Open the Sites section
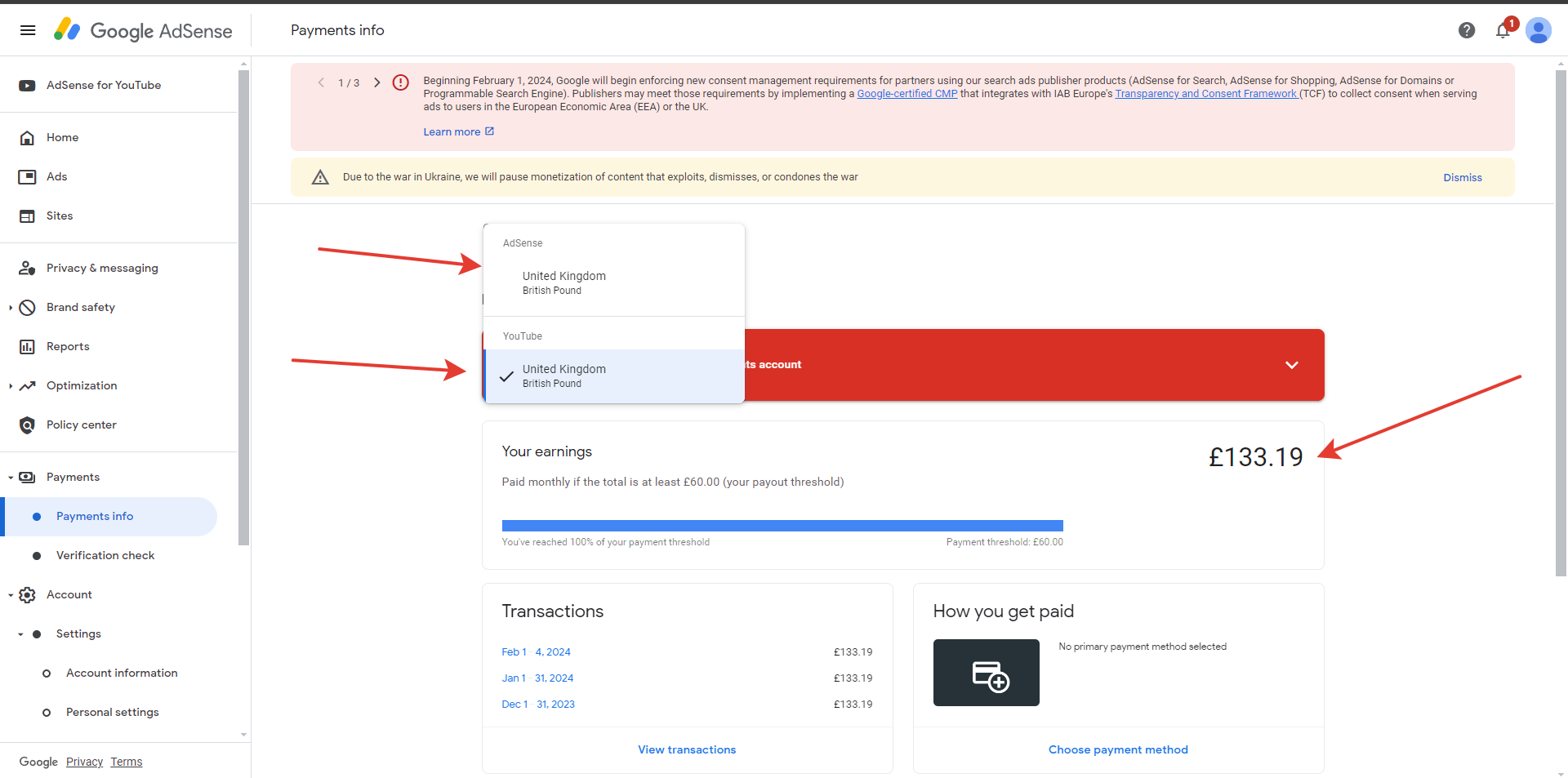Screen dimensions: 1568x778 coord(60,216)
